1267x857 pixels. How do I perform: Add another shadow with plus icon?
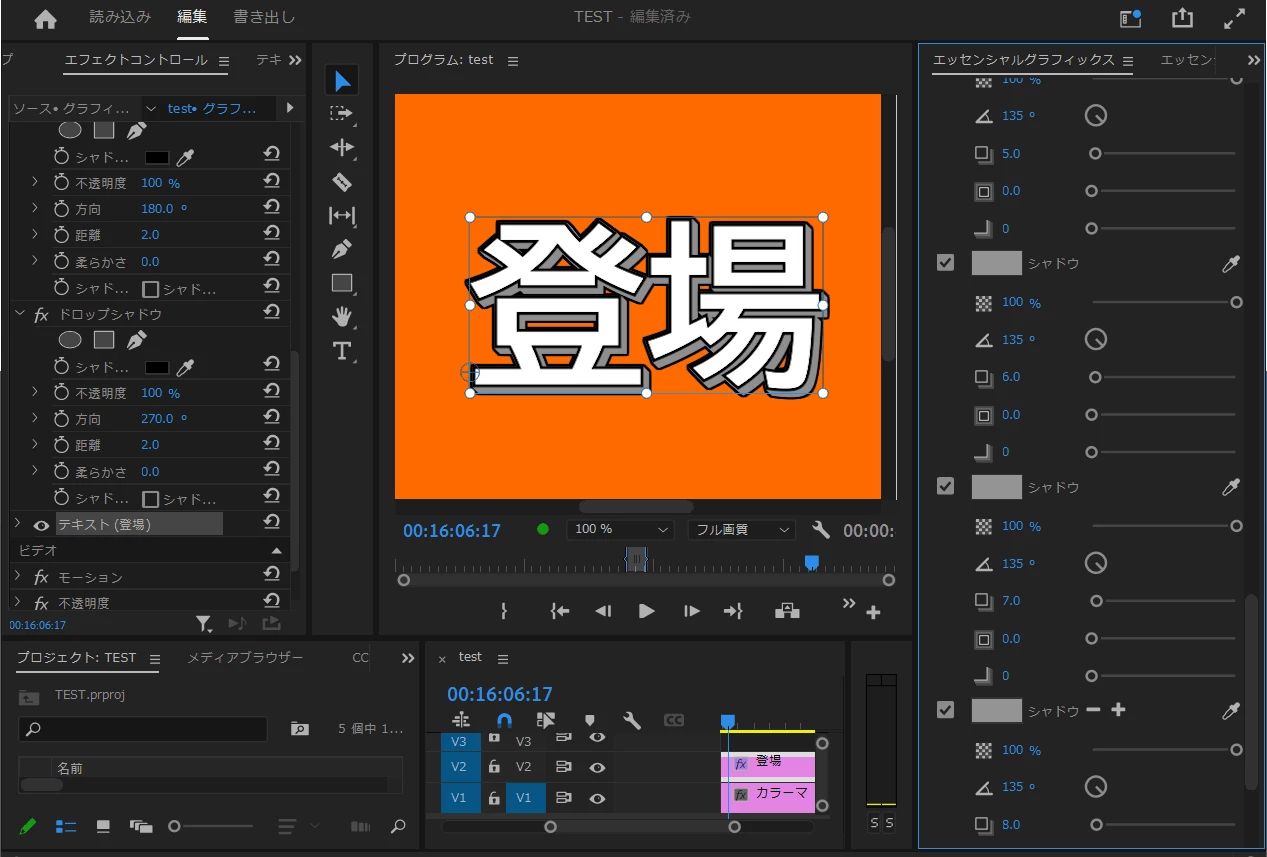click(1118, 709)
